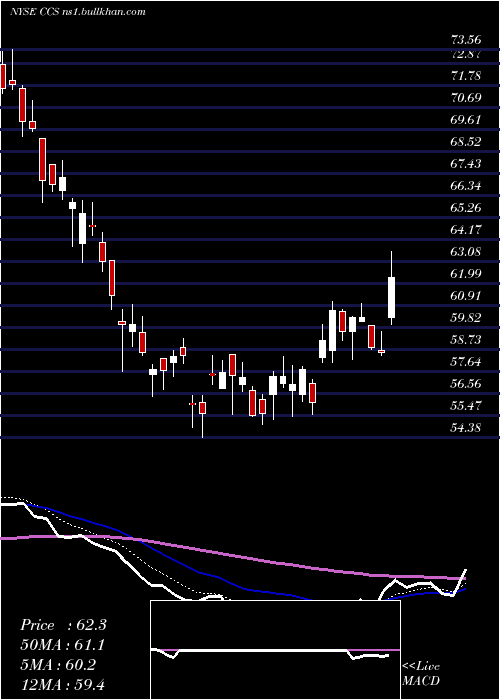
Task: Click the 66.34 price label
Action: pyautogui.click(x=466, y=185)
